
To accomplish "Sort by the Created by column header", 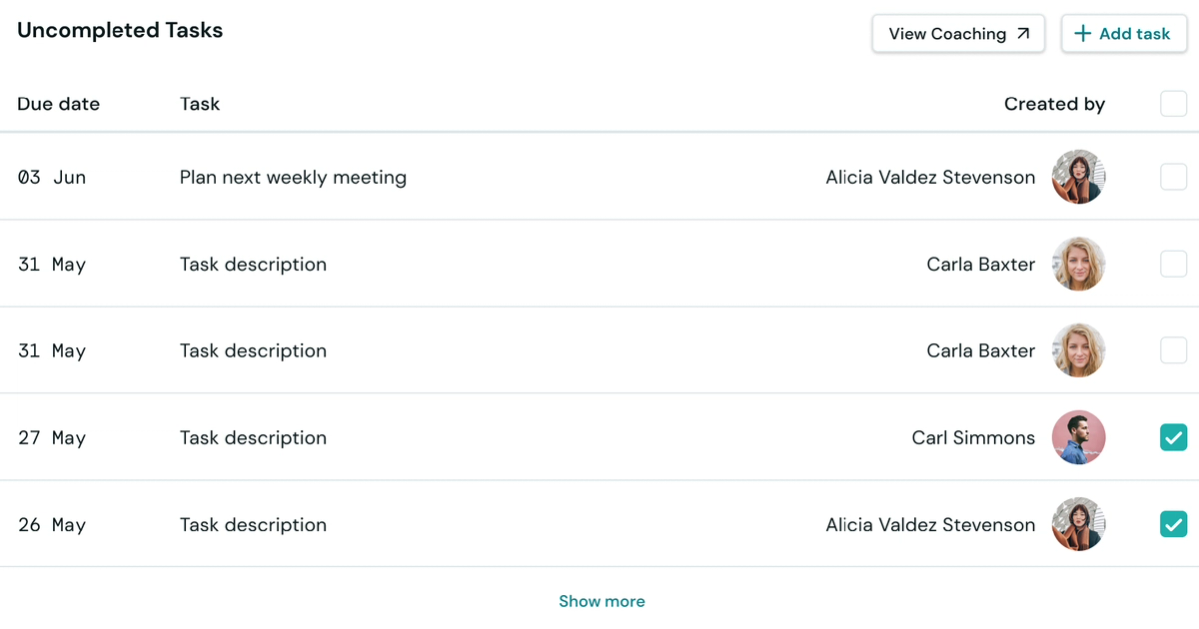I will (1054, 104).
